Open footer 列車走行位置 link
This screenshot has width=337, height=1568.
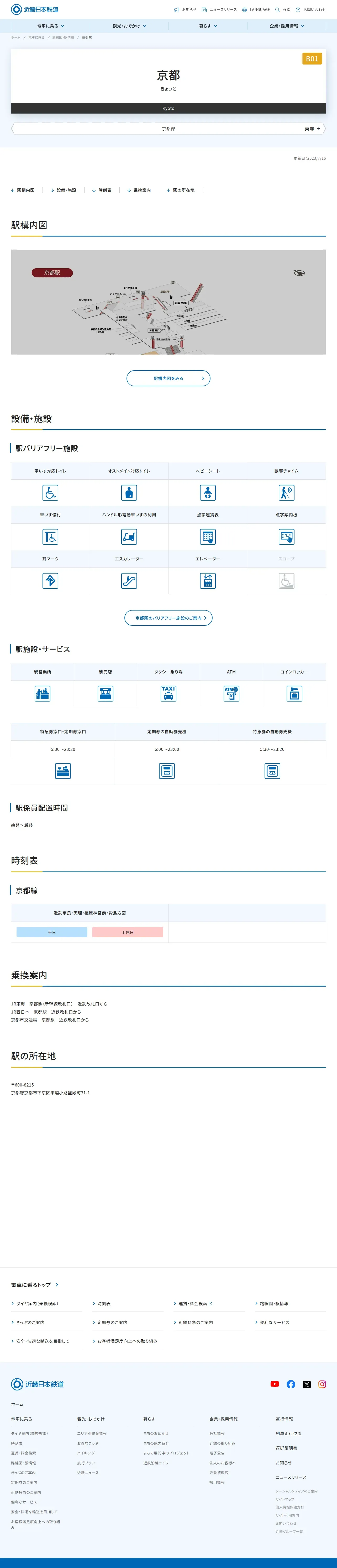tap(288, 1433)
